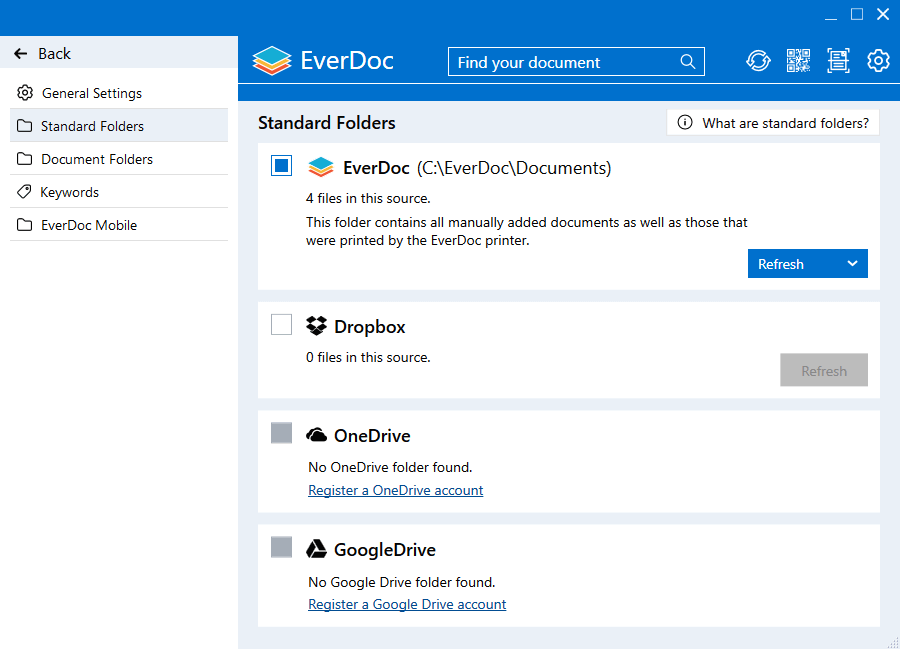Click the document scan icon in toolbar

(838, 60)
